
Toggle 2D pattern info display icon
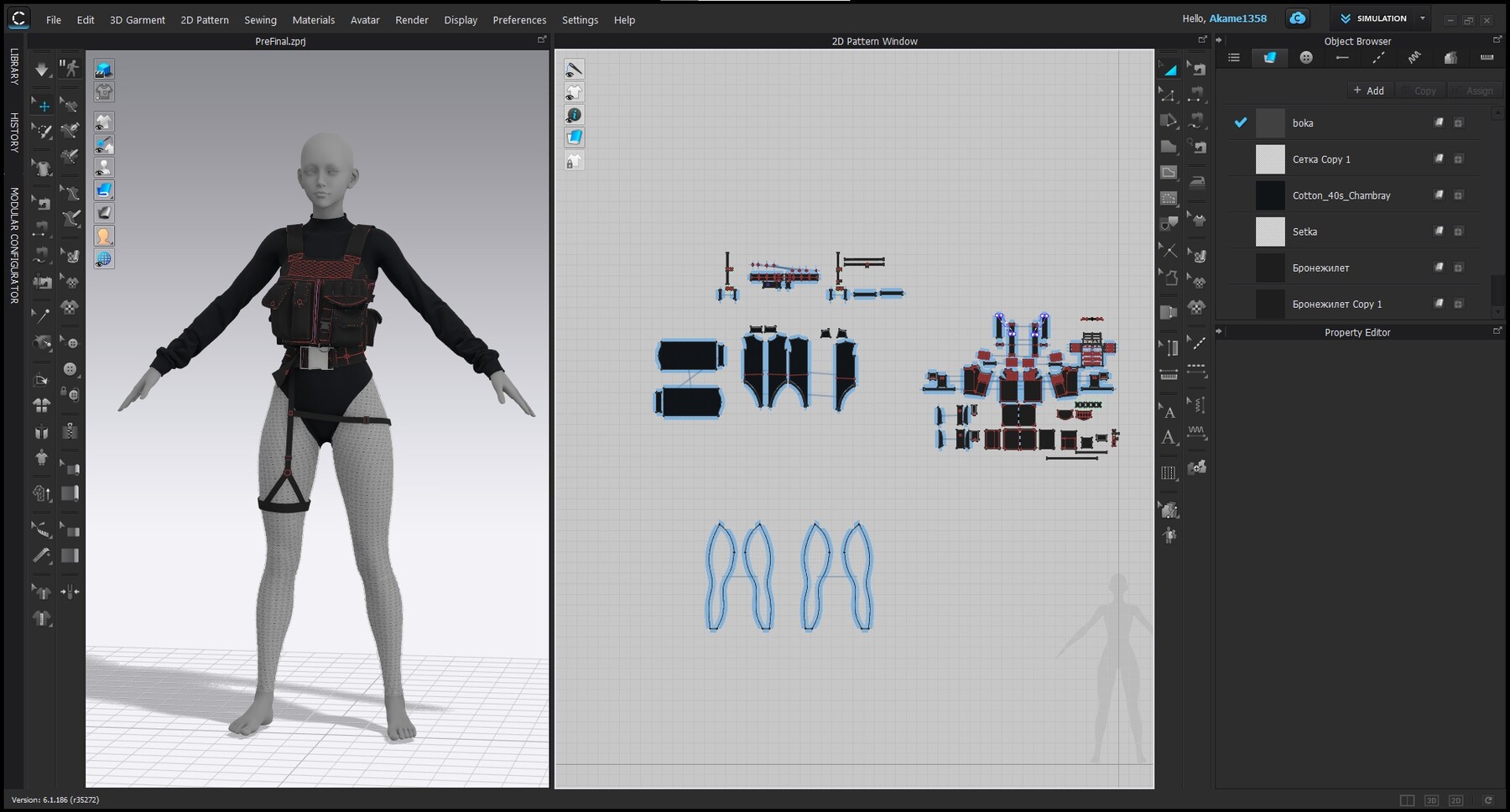click(575, 115)
